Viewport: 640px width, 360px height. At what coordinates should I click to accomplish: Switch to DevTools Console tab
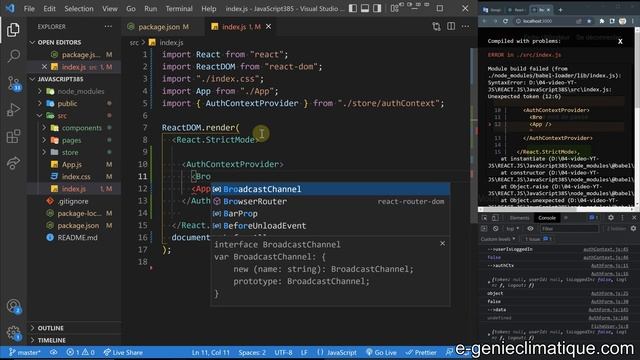coord(547,218)
